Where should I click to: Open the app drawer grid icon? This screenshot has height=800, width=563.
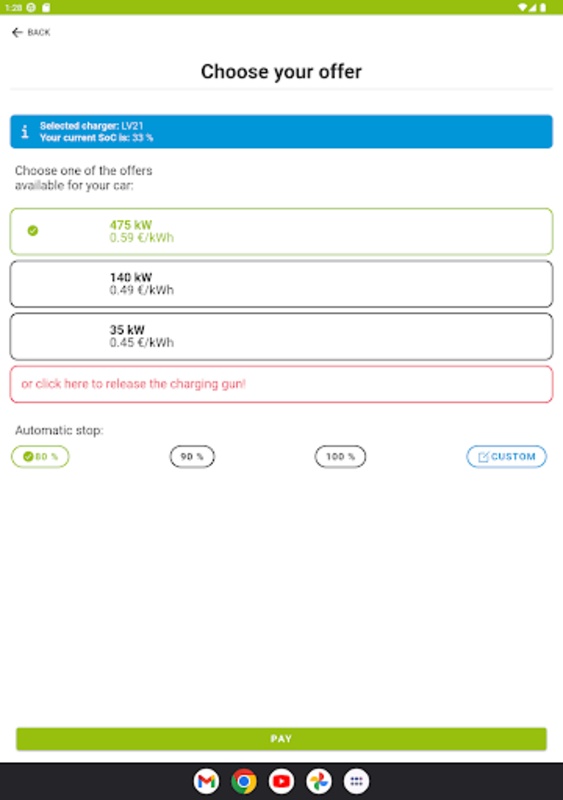point(356,781)
